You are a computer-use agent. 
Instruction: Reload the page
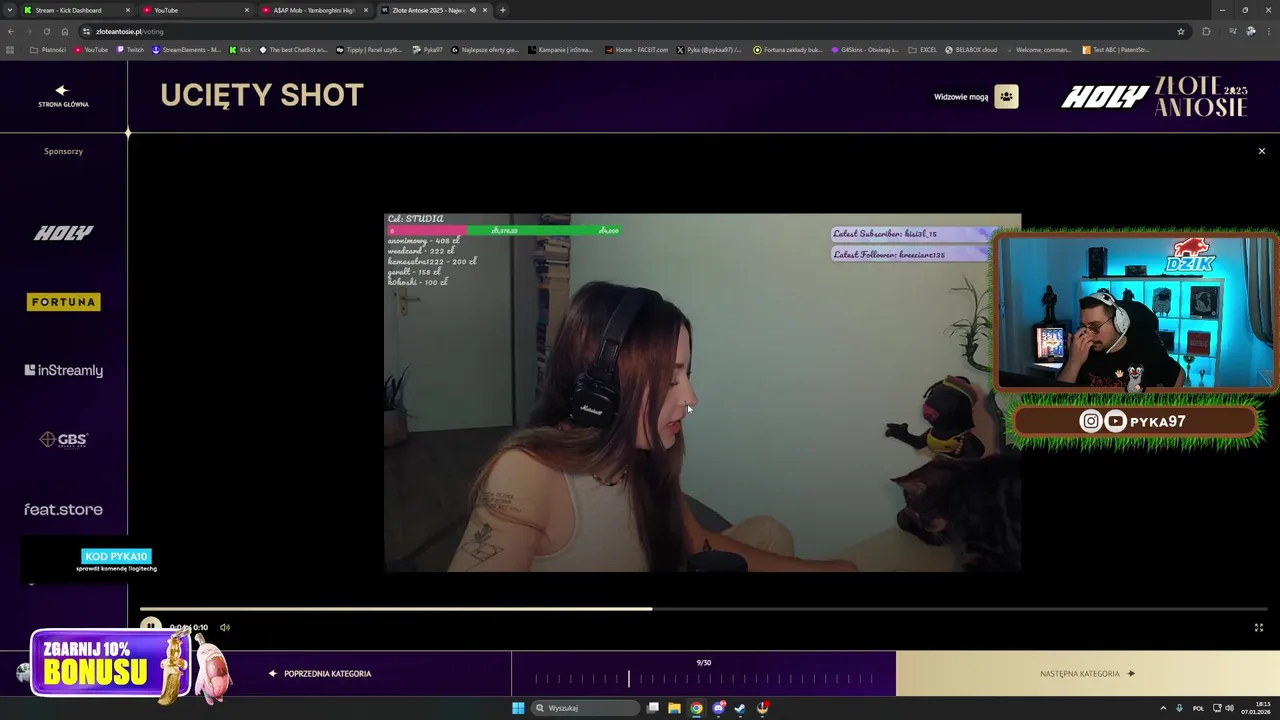click(x=46, y=31)
